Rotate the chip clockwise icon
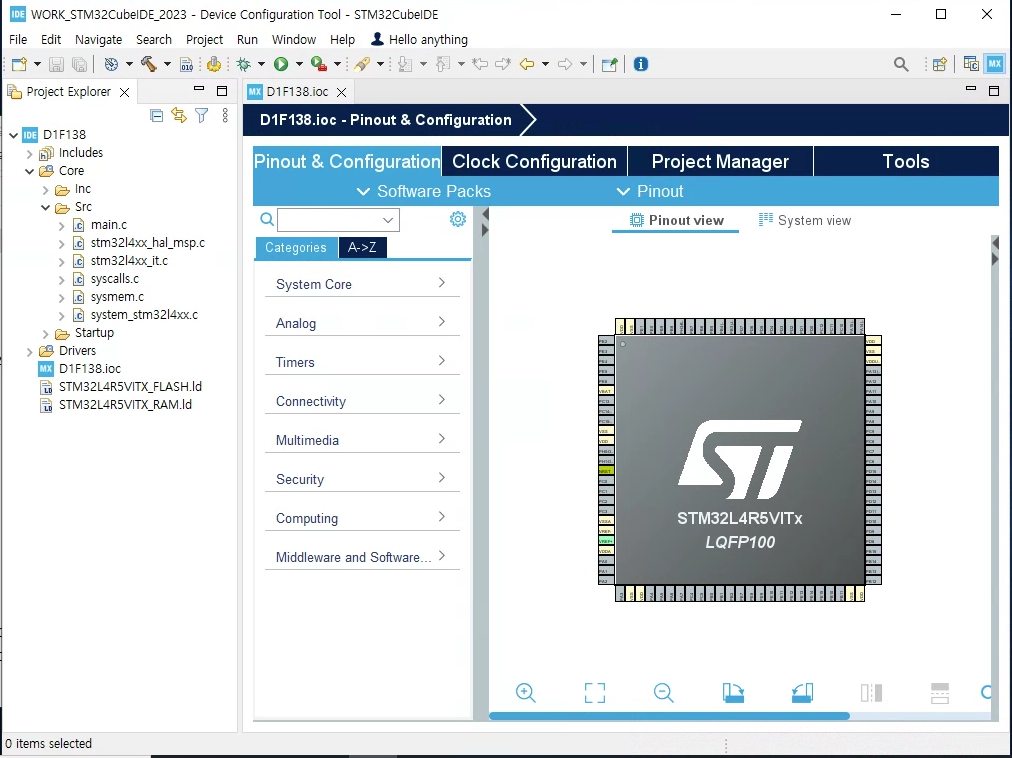Image resolution: width=1012 pixels, height=758 pixels. [733, 693]
